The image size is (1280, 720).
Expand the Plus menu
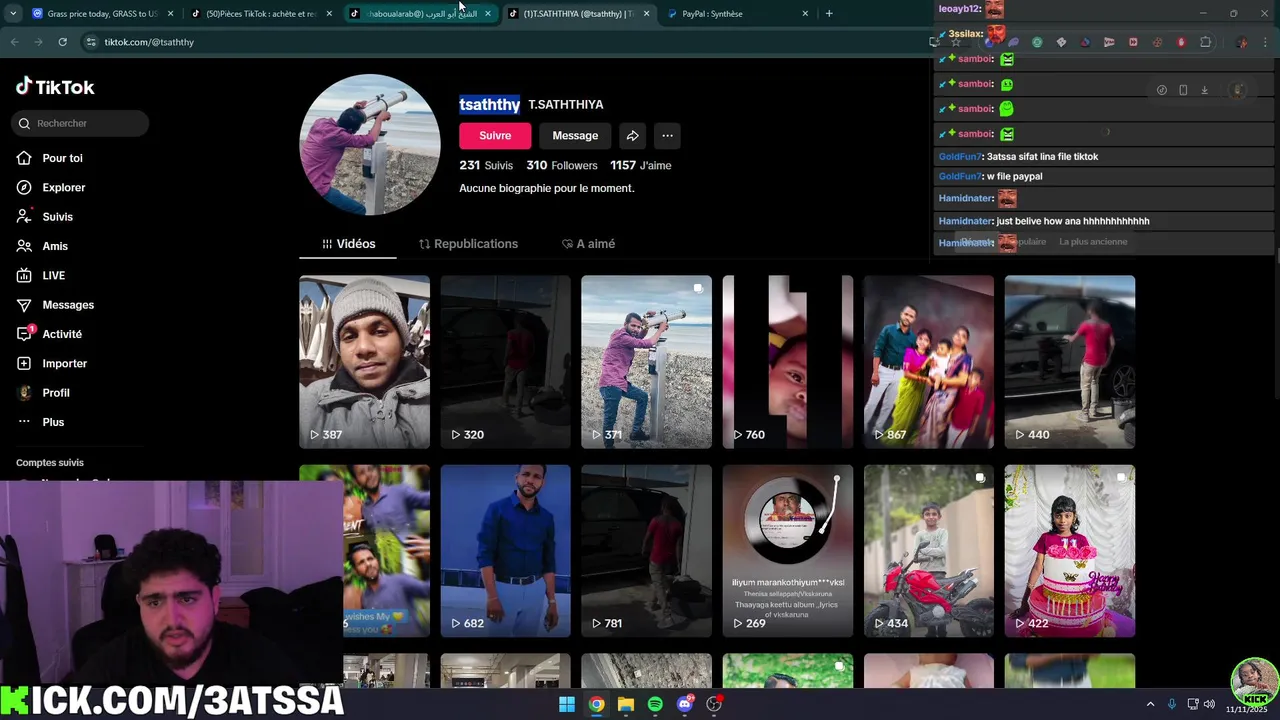point(53,422)
